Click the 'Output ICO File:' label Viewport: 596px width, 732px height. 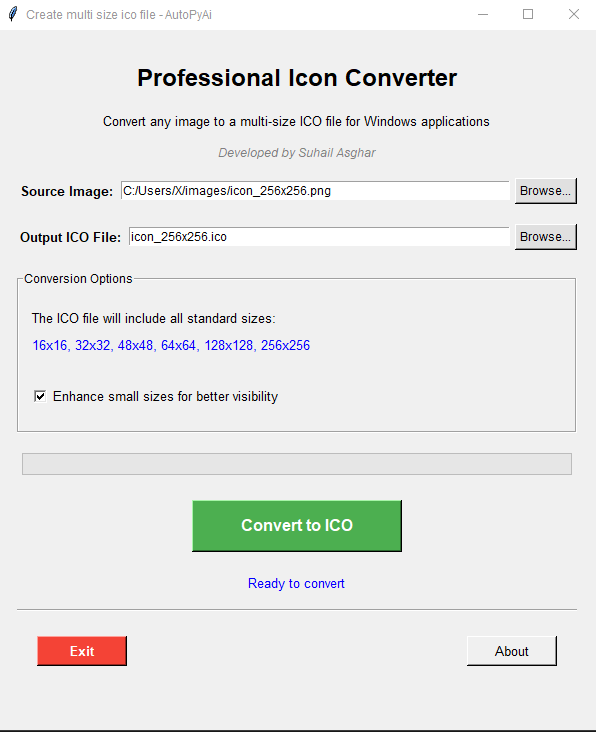[70, 237]
